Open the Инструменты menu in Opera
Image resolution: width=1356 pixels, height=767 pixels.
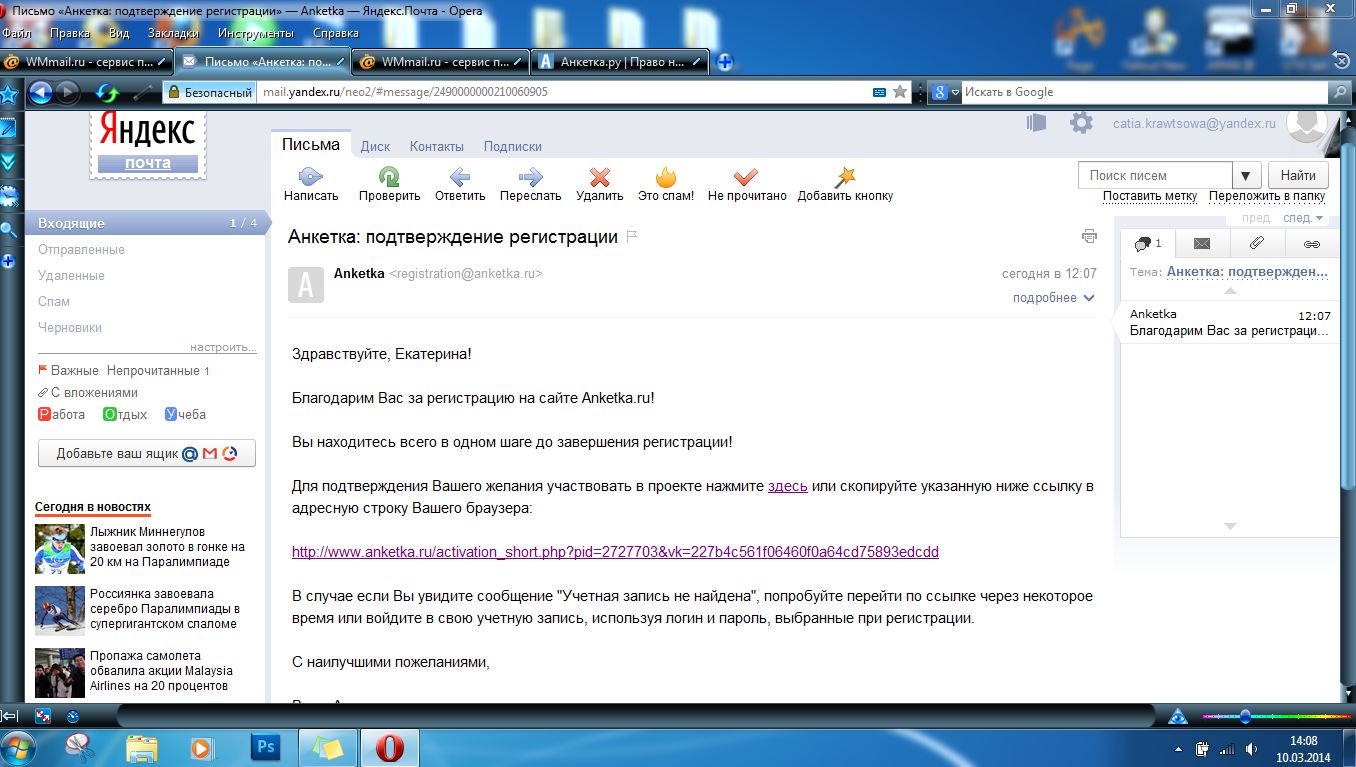(256, 33)
